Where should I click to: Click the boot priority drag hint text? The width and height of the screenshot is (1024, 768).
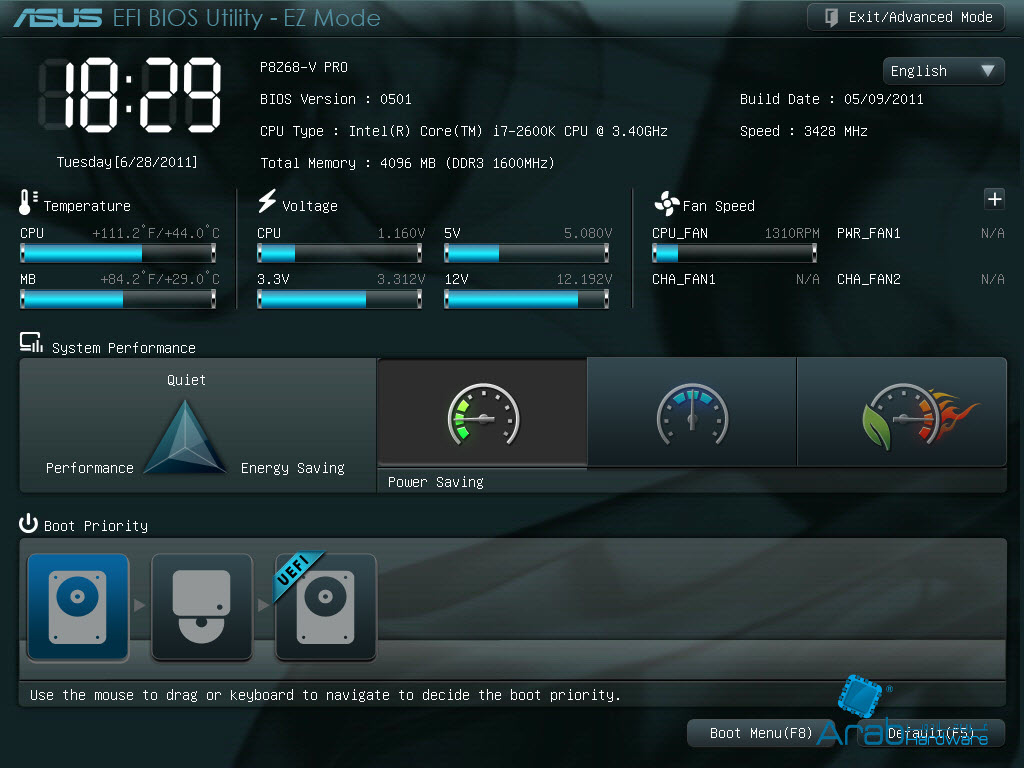pos(325,695)
